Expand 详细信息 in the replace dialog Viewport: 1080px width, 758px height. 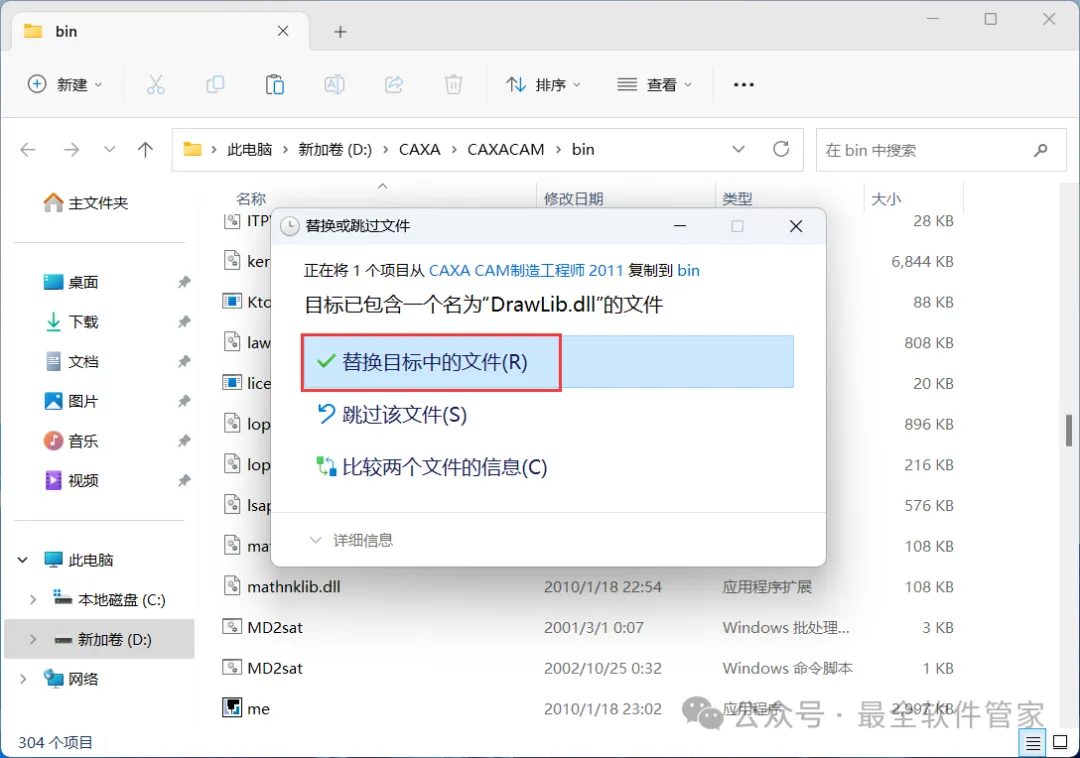point(351,540)
